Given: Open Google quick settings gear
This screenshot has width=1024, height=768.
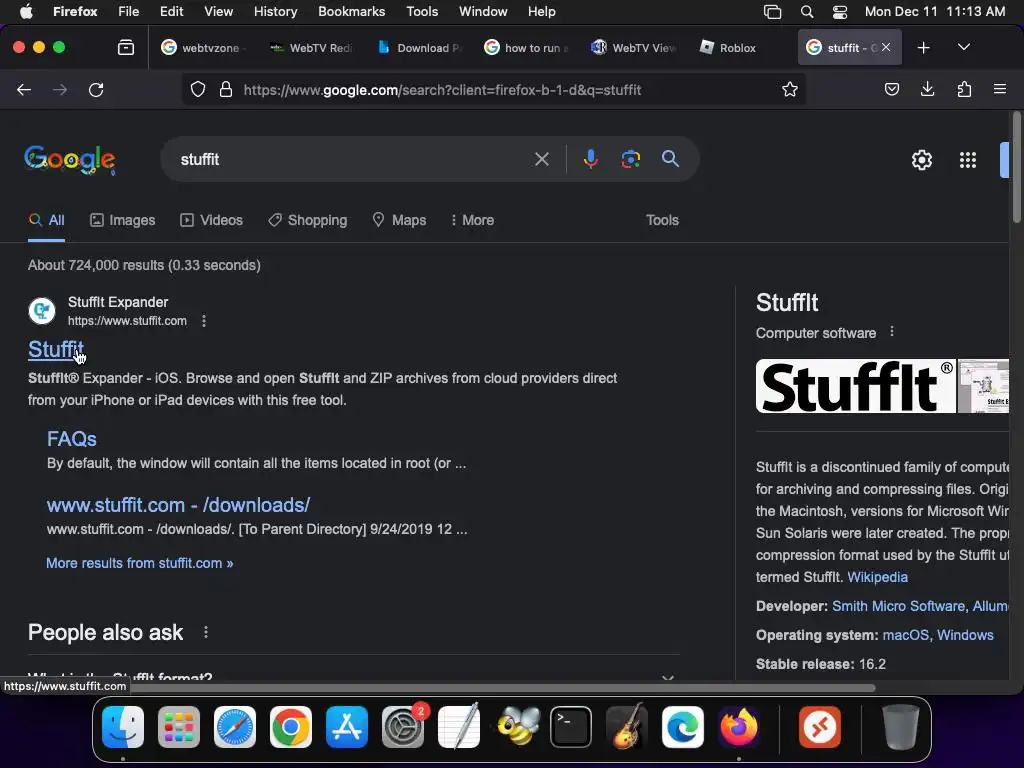Looking at the screenshot, I should (921, 160).
